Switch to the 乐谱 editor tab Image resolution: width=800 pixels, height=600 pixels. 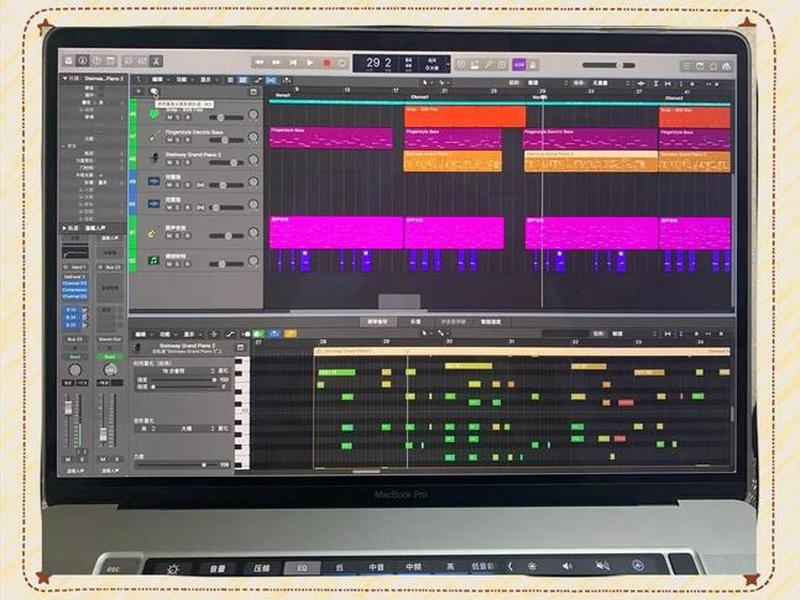click(415, 322)
